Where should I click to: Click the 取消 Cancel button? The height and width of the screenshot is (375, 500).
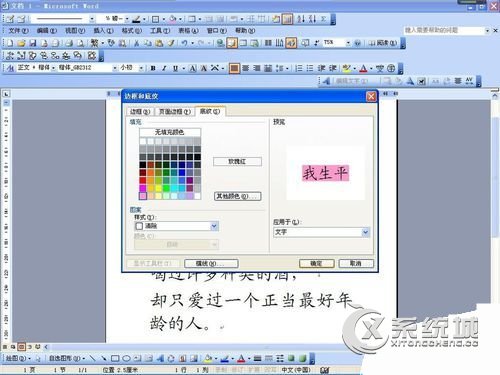356,263
